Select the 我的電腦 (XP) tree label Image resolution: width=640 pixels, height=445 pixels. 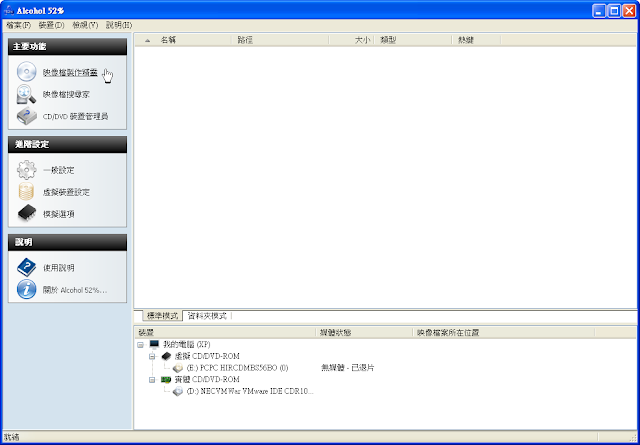coord(187,345)
